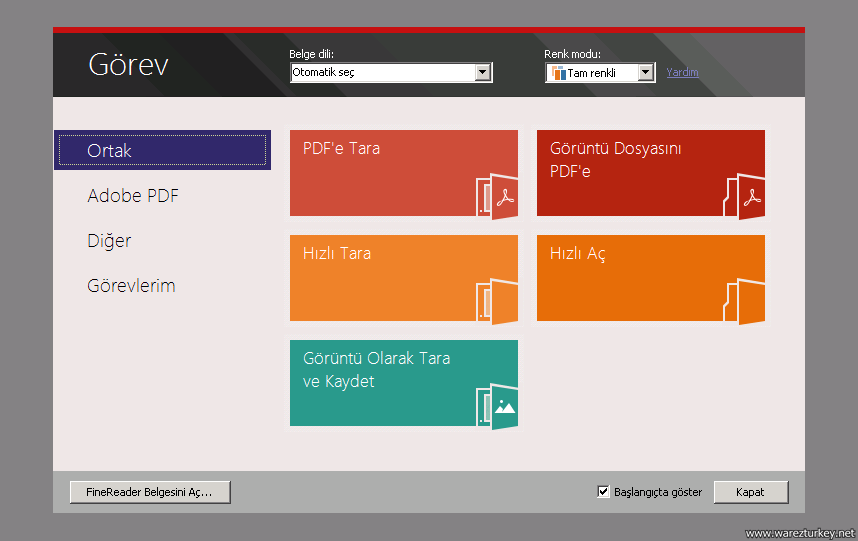Click the scan-to-PDF icon on PDF'e Tara tile
The image size is (858, 541).
497,196
